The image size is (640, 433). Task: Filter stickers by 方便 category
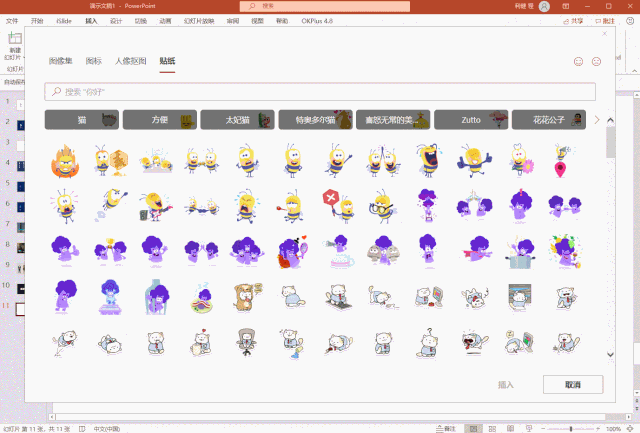pos(160,120)
